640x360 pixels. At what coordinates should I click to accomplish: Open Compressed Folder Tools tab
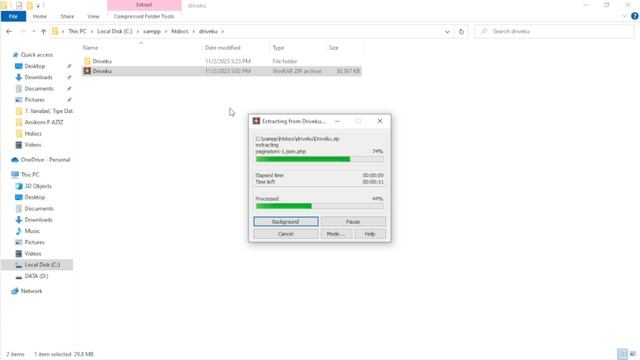(144, 16)
